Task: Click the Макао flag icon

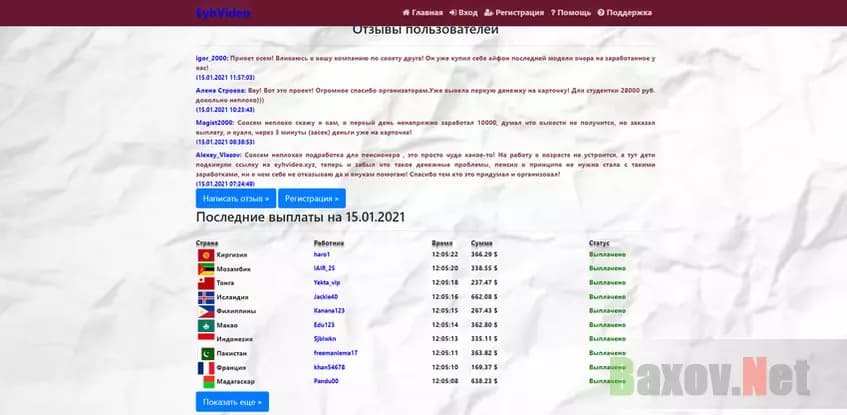Action: tap(205, 325)
